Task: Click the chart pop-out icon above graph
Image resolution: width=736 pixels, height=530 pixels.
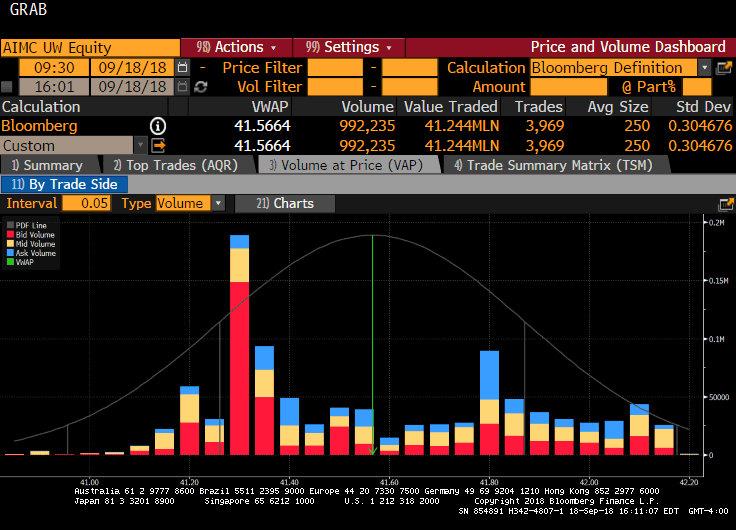Action: tap(725, 203)
